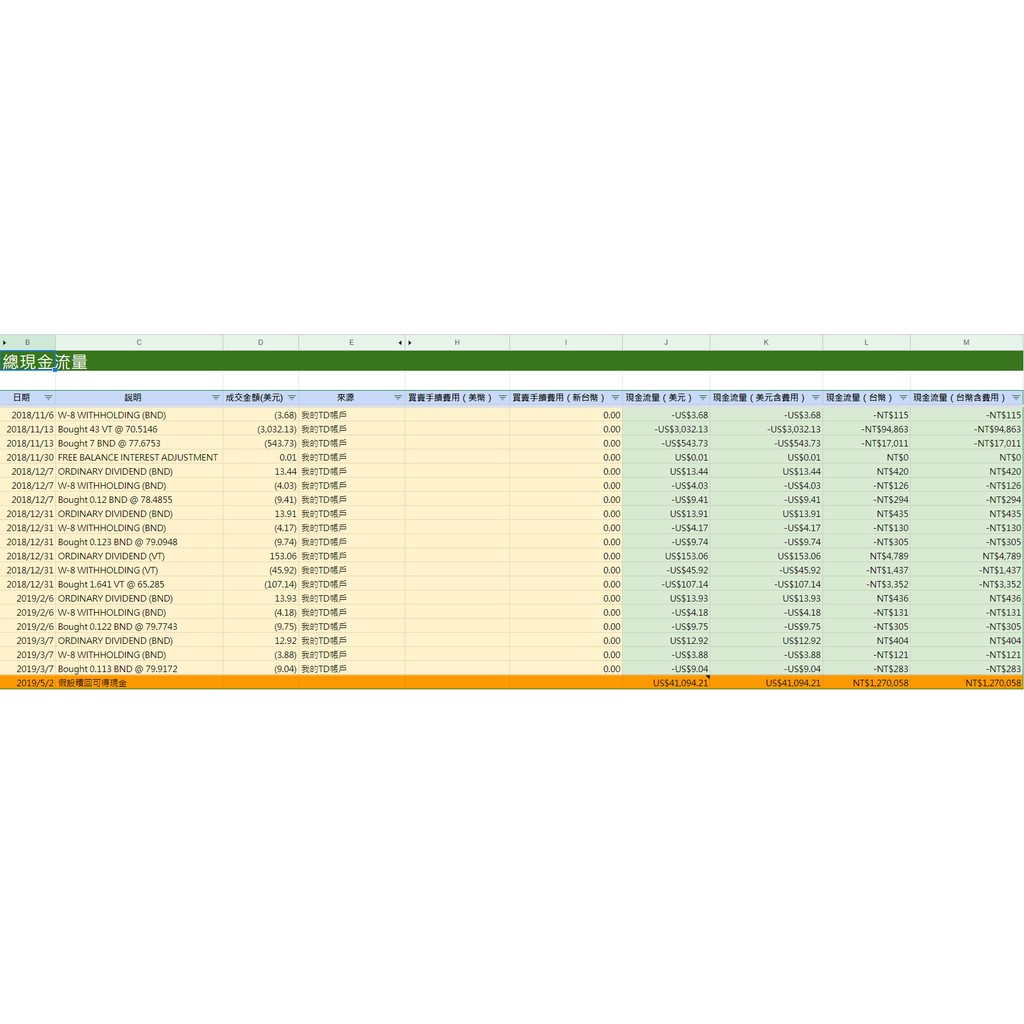Screen dimensions: 1024x1024
Task: Click the 現金流量（美元）filter icon
Action: (x=702, y=398)
